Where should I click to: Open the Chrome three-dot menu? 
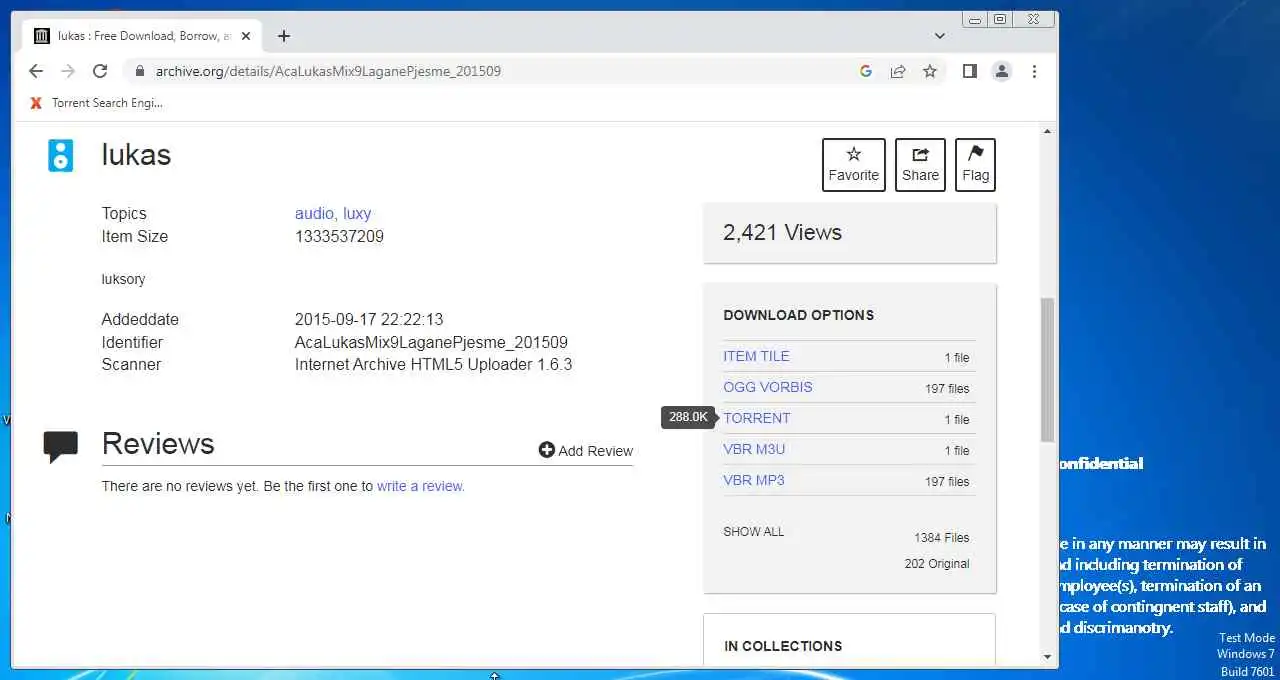tap(1034, 71)
